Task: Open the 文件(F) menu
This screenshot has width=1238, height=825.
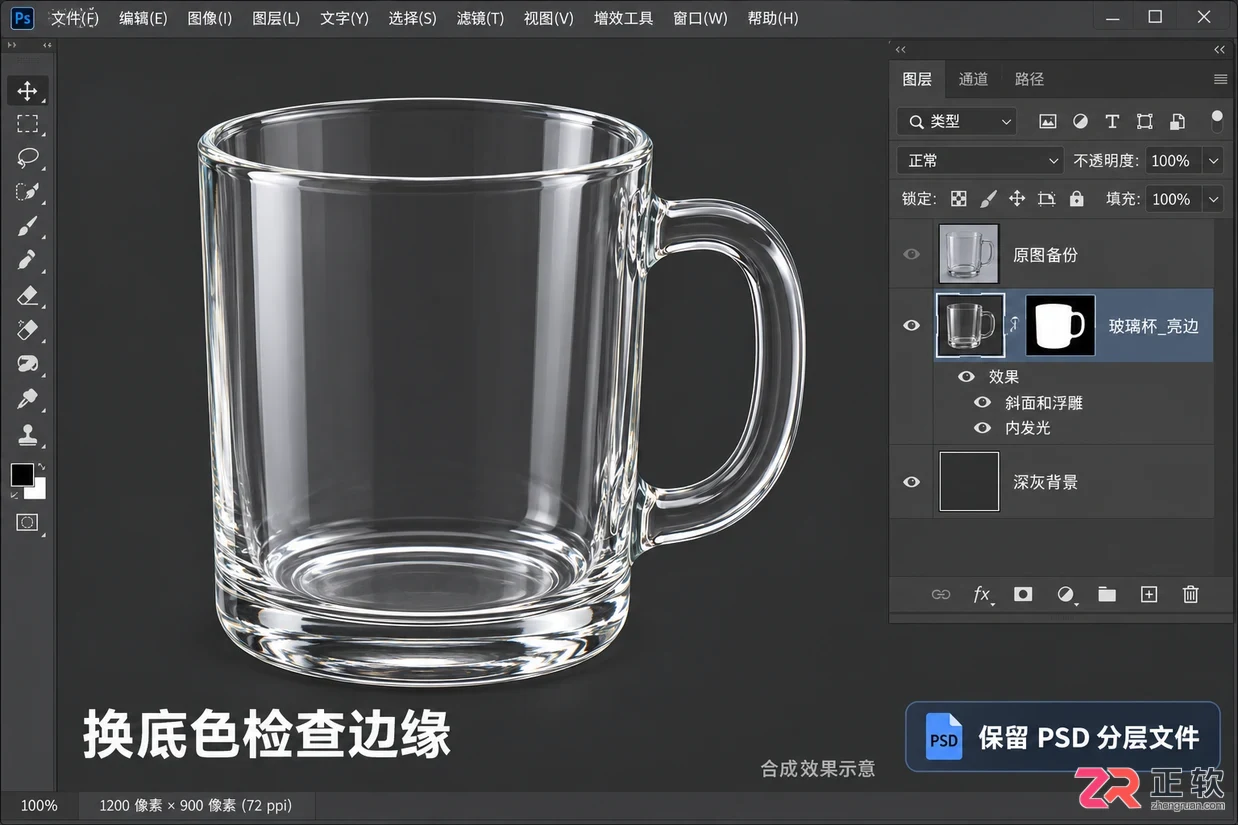Action: (x=75, y=18)
